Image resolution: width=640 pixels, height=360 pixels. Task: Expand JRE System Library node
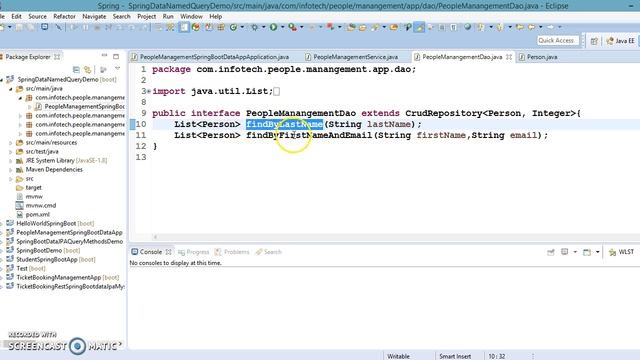11,161
